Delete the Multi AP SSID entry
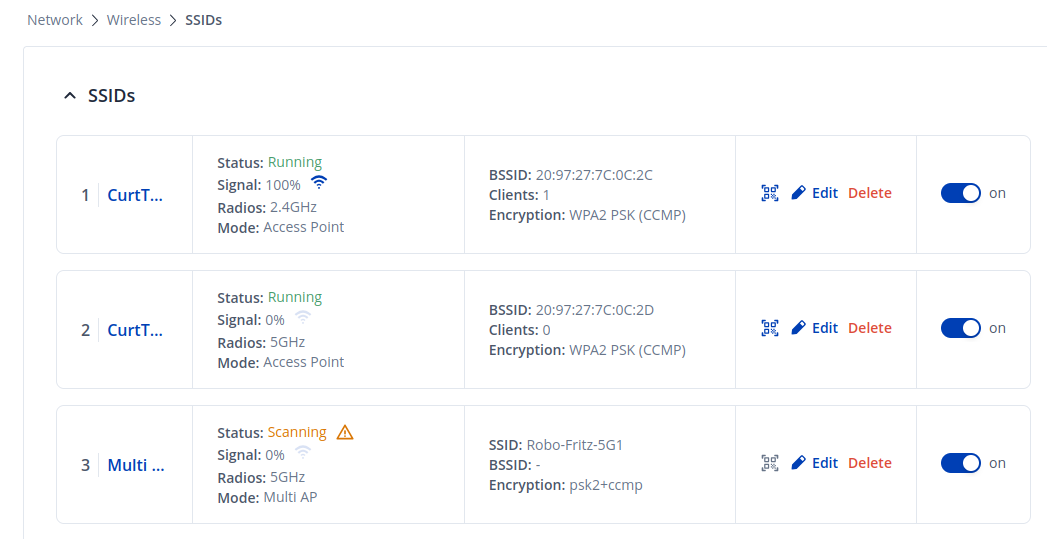 click(869, 463)
